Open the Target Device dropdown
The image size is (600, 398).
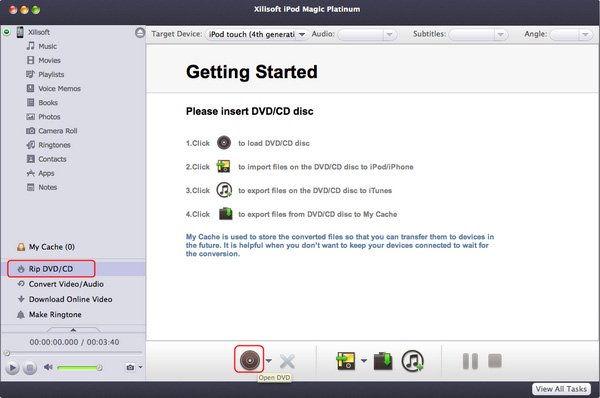point(256,34)
